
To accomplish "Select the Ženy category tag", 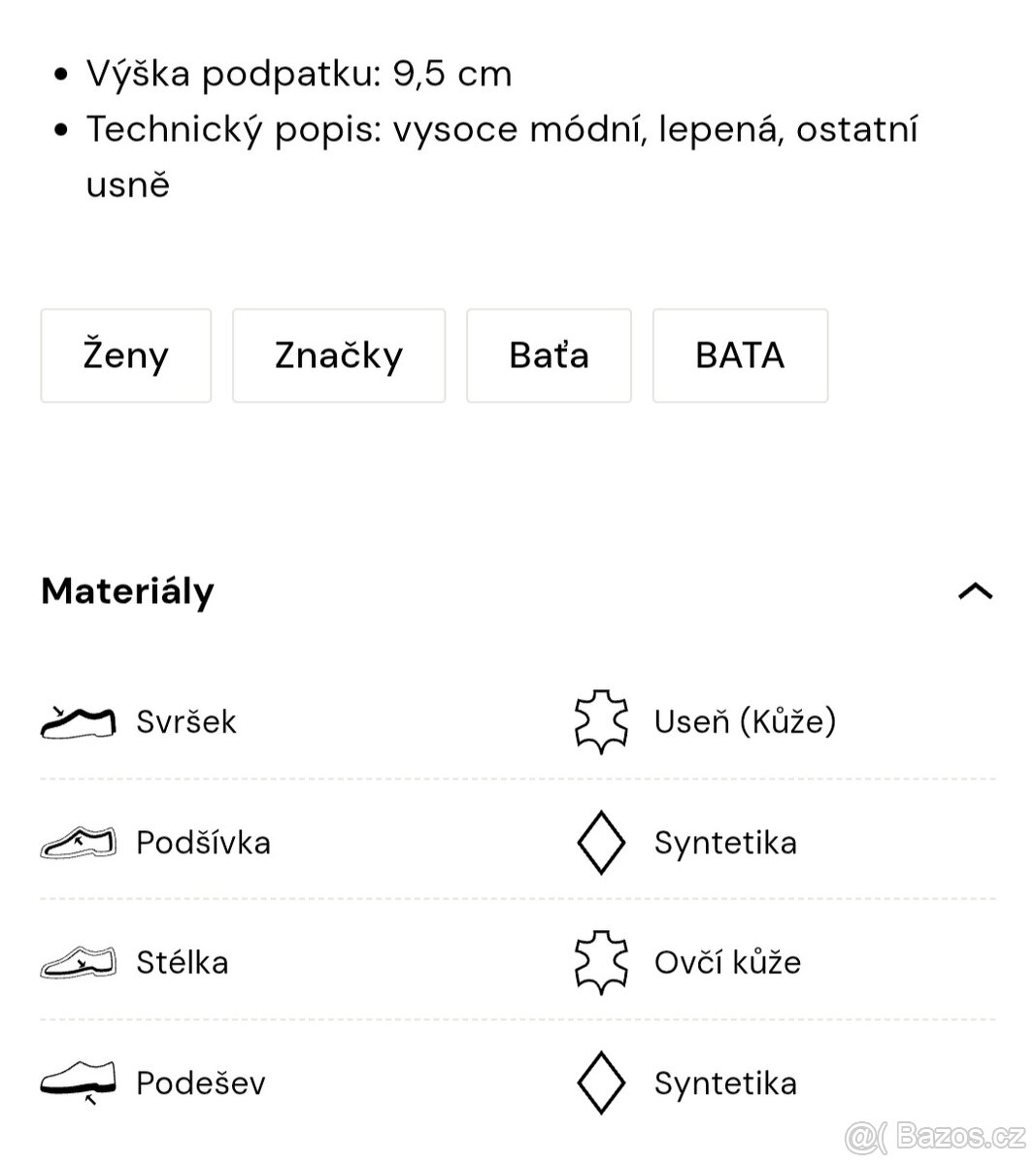I will coord(124,355).
